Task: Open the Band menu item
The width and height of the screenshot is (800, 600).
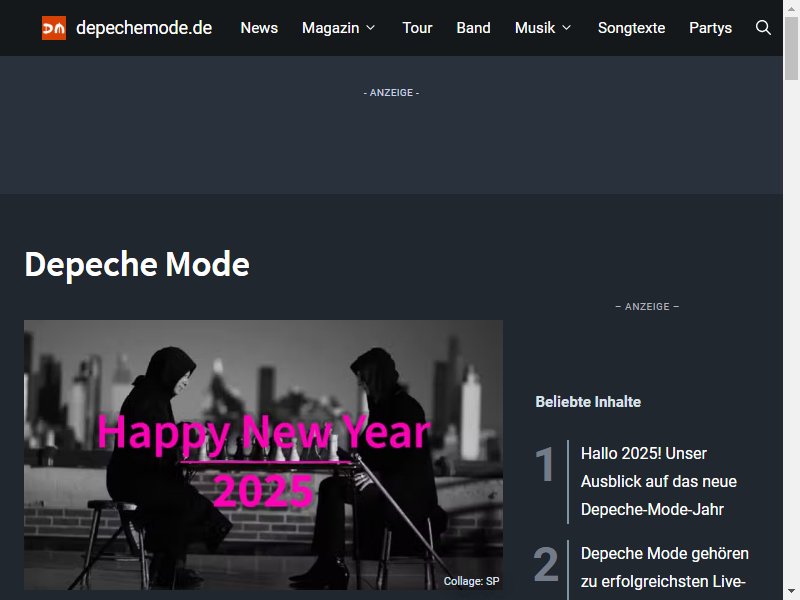Action: 473,28
